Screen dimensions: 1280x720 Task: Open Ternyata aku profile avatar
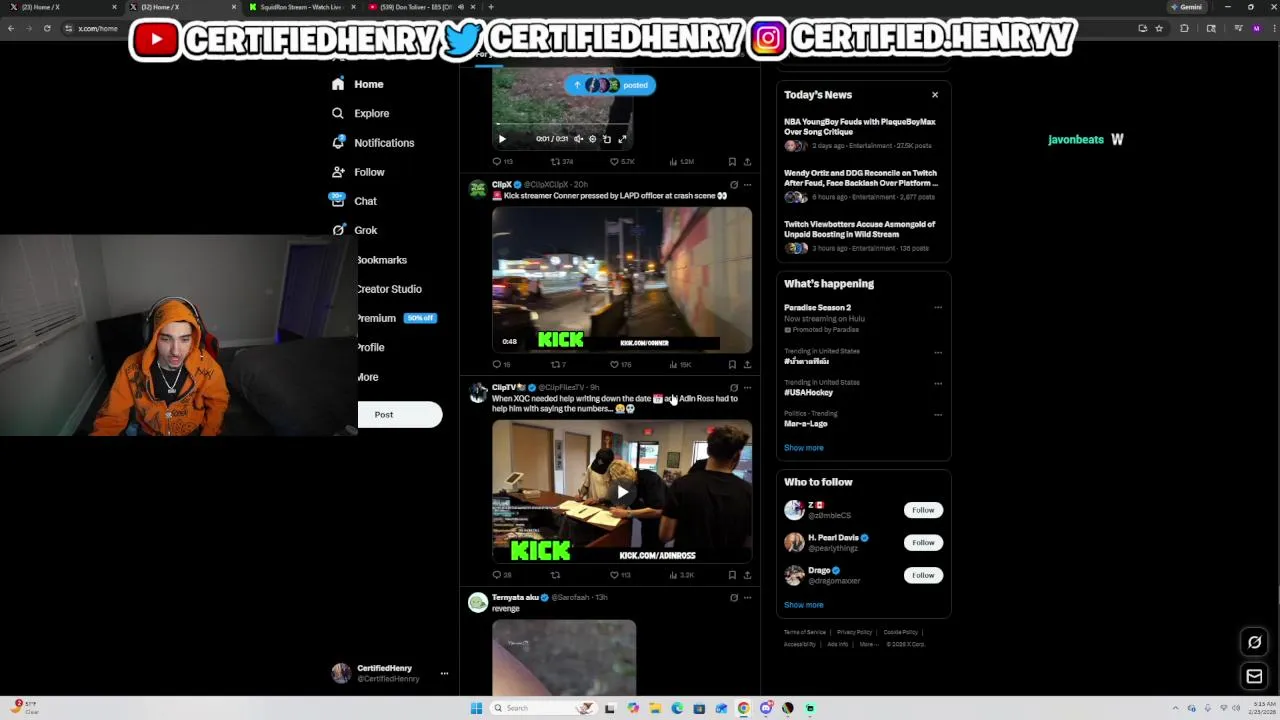[x=478, y=602]
